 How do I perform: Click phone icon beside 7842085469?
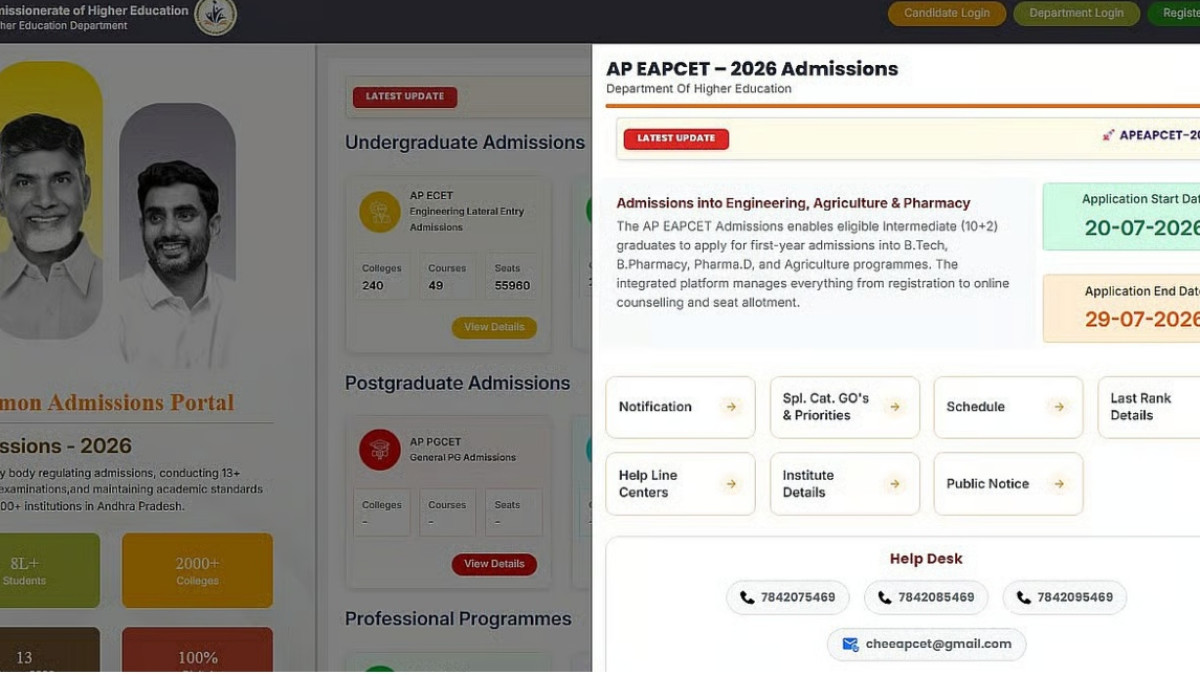[885, 598]
